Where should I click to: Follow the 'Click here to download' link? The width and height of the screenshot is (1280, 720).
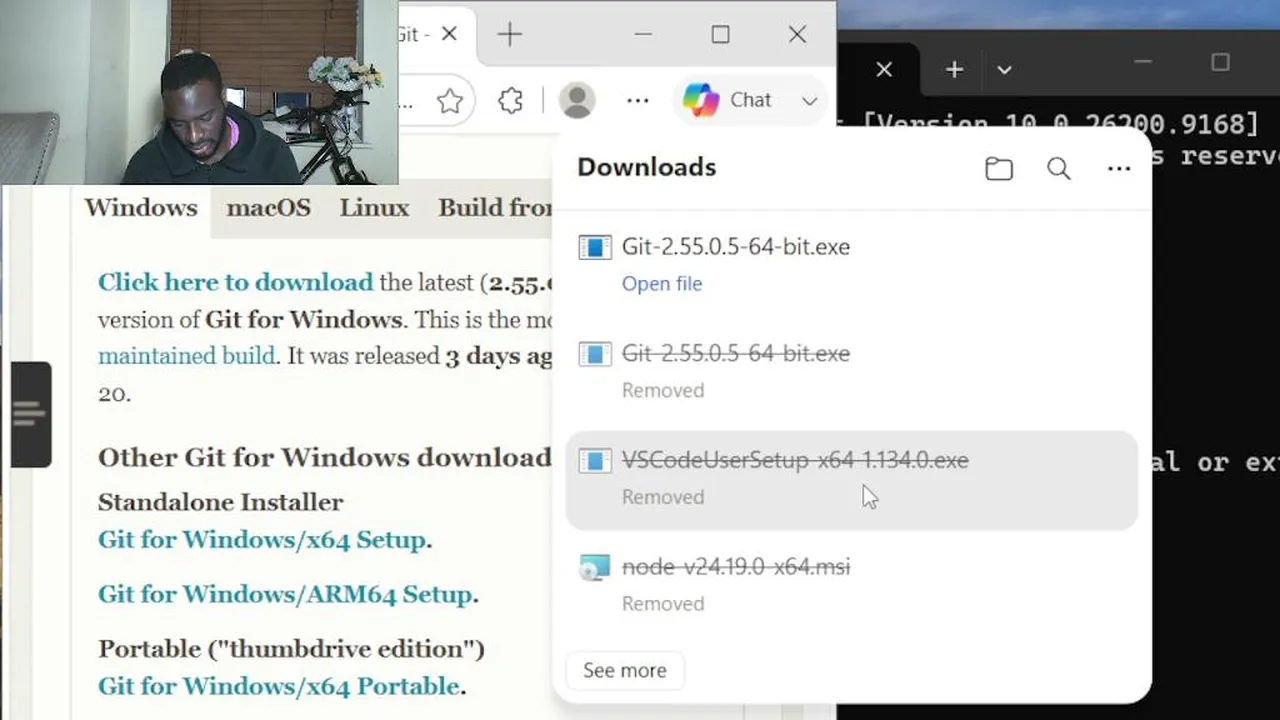(x=235, y=283)
